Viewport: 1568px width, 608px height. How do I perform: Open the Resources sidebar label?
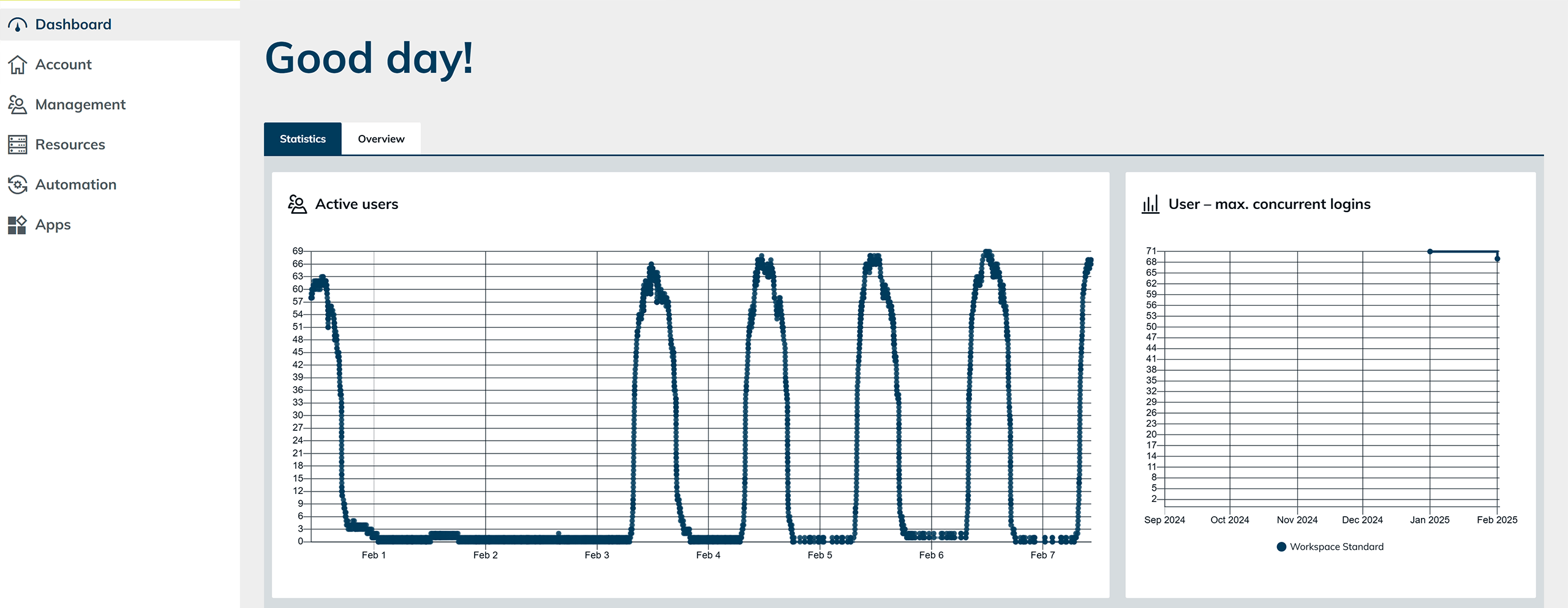point(70,145)
